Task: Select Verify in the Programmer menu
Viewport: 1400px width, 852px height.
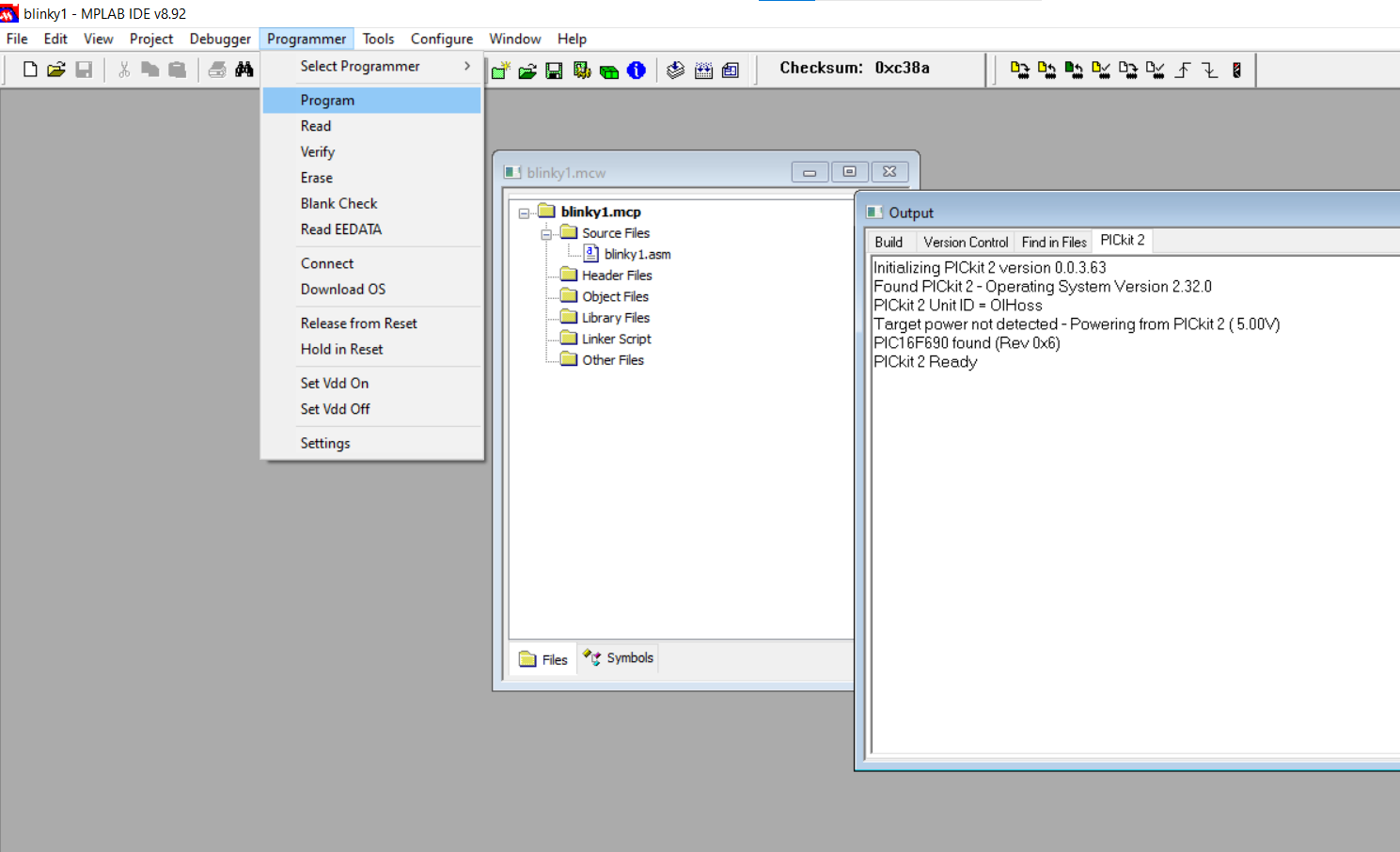Action: tap(372, 151)
